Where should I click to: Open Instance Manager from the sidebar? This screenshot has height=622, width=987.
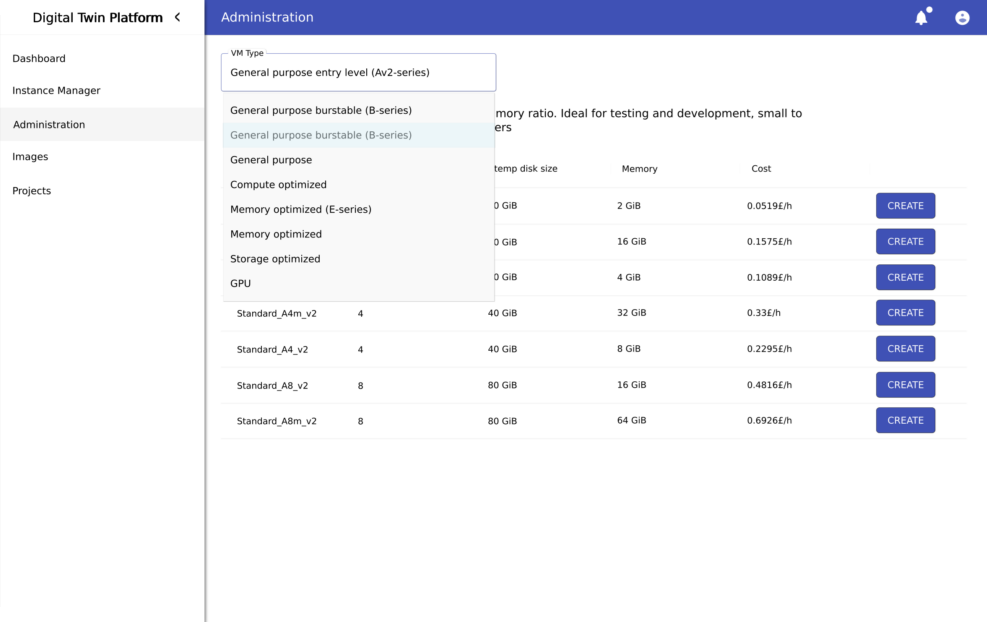click(x=56, y=91)
